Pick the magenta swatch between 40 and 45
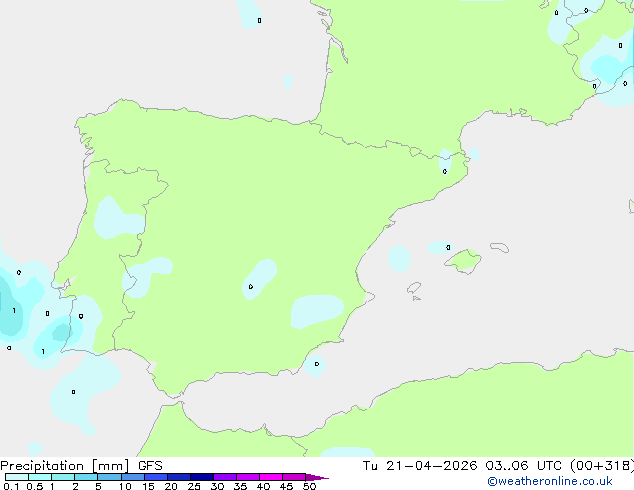Screen dimensions: 634x490 [x=271, y=477]
